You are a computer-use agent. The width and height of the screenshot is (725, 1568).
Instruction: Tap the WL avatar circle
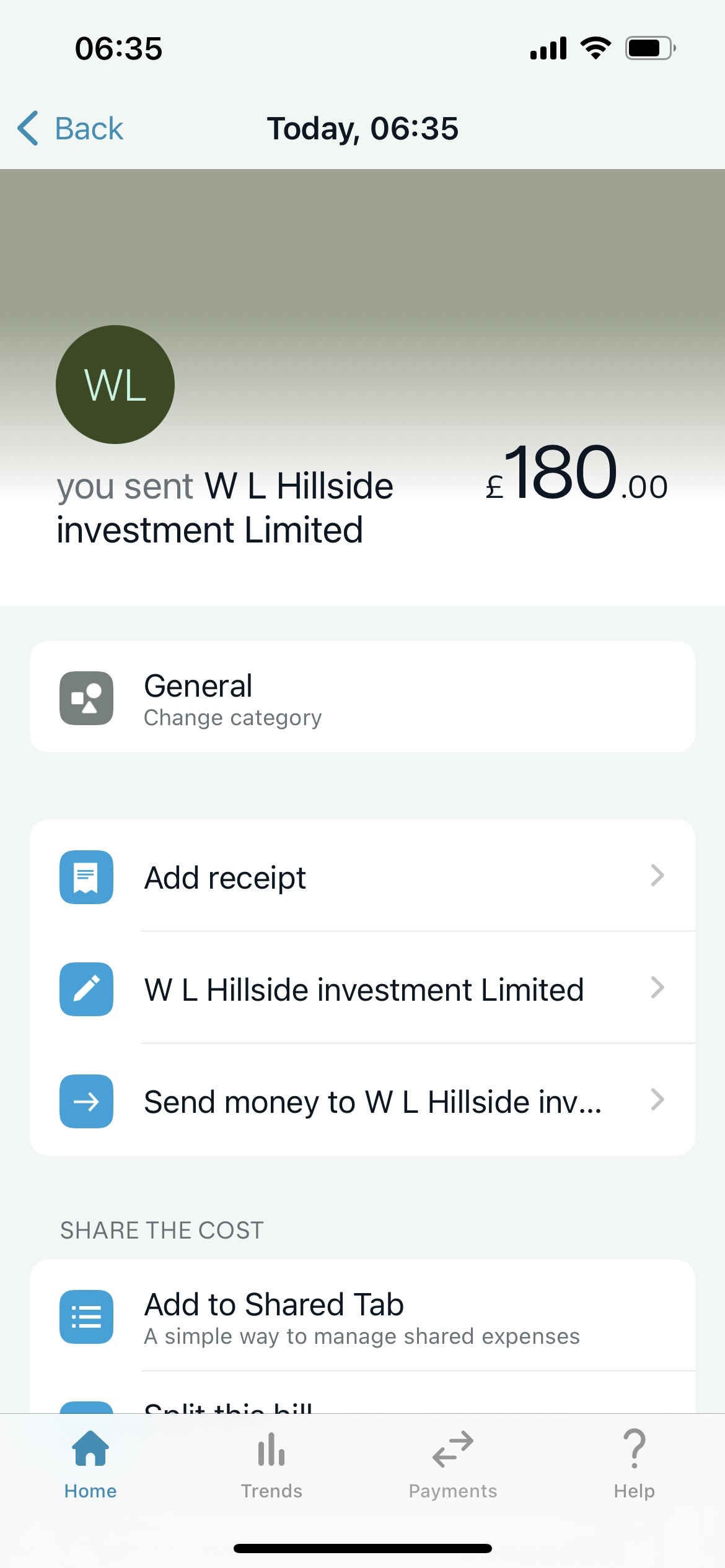[115, 385]
